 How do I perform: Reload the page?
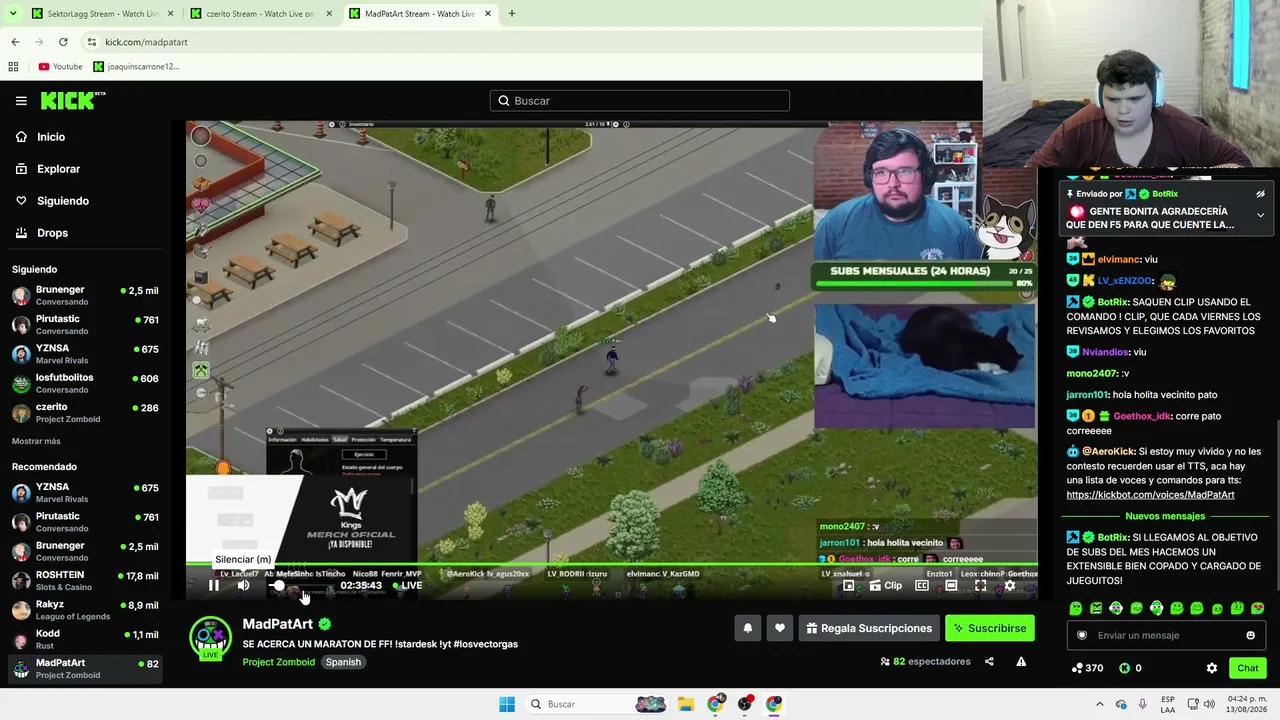click(63, 42)
